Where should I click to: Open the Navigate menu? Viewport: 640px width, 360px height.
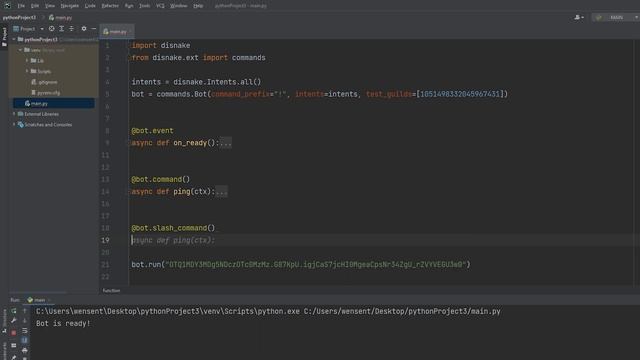[x=70, y=6]
